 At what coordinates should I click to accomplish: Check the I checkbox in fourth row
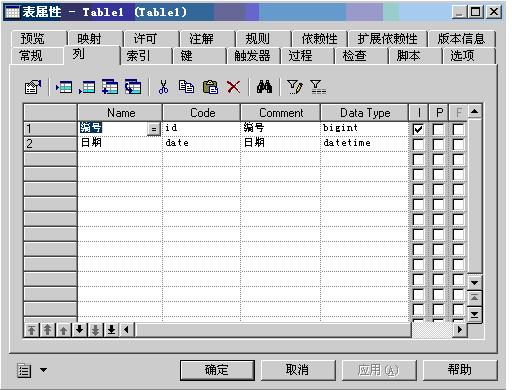pyautogui.click(x=418, y=174)
